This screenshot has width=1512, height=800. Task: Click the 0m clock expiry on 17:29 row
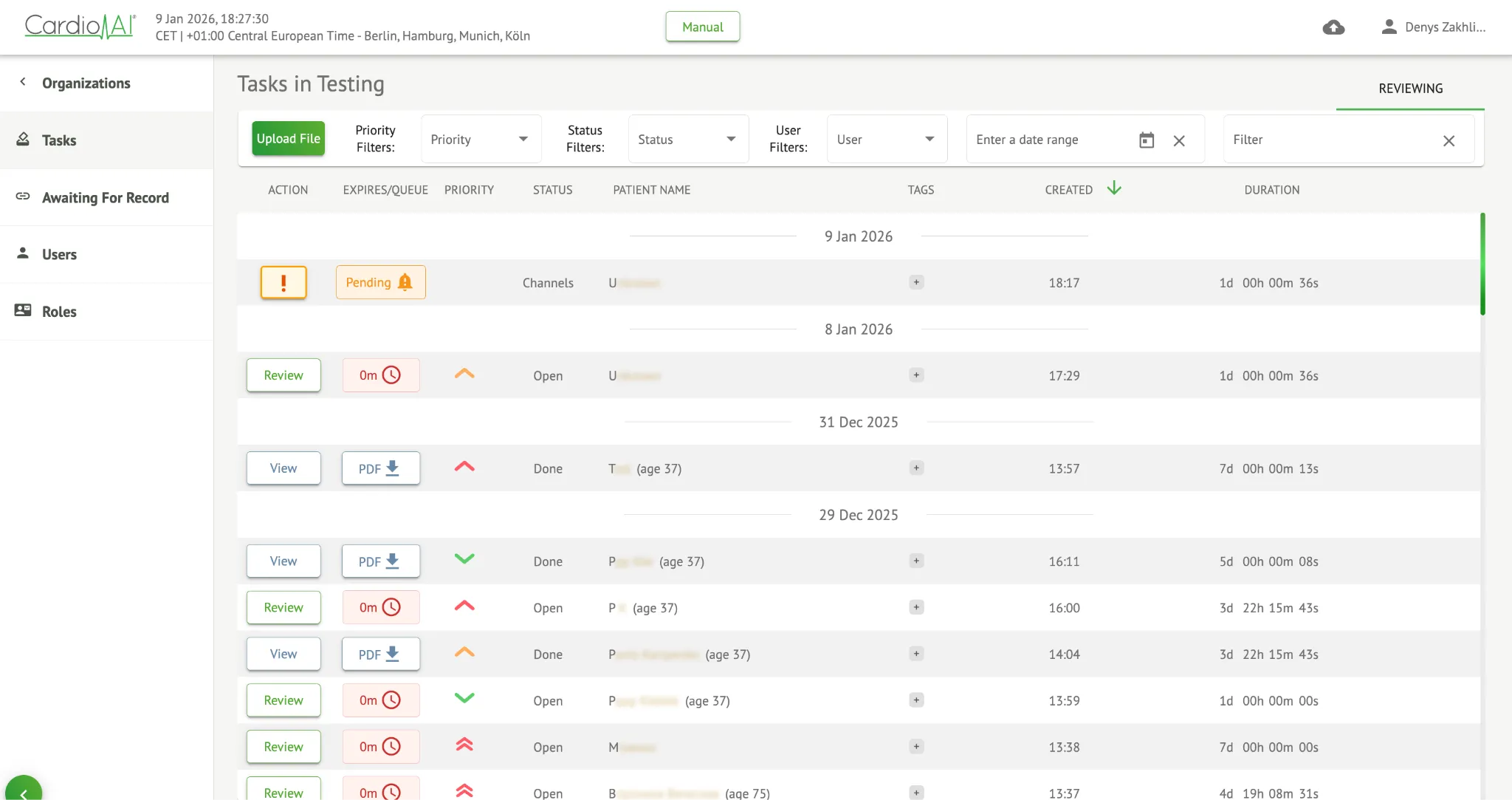381,375
